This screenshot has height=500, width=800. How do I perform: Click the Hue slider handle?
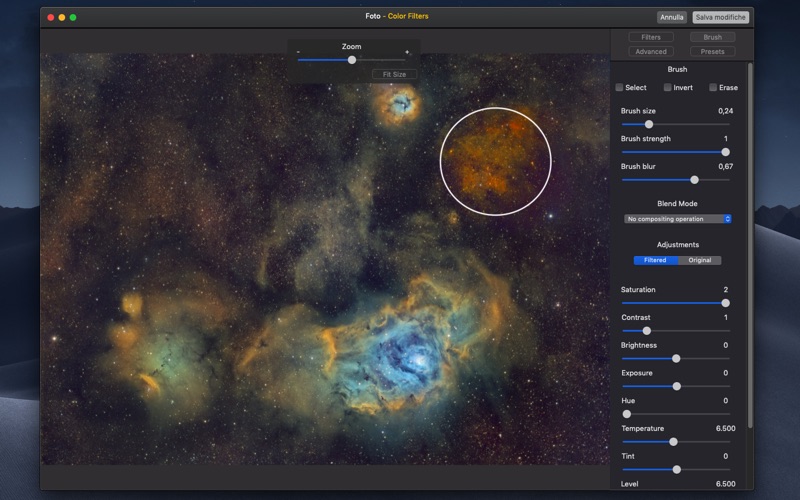(627, 414)
